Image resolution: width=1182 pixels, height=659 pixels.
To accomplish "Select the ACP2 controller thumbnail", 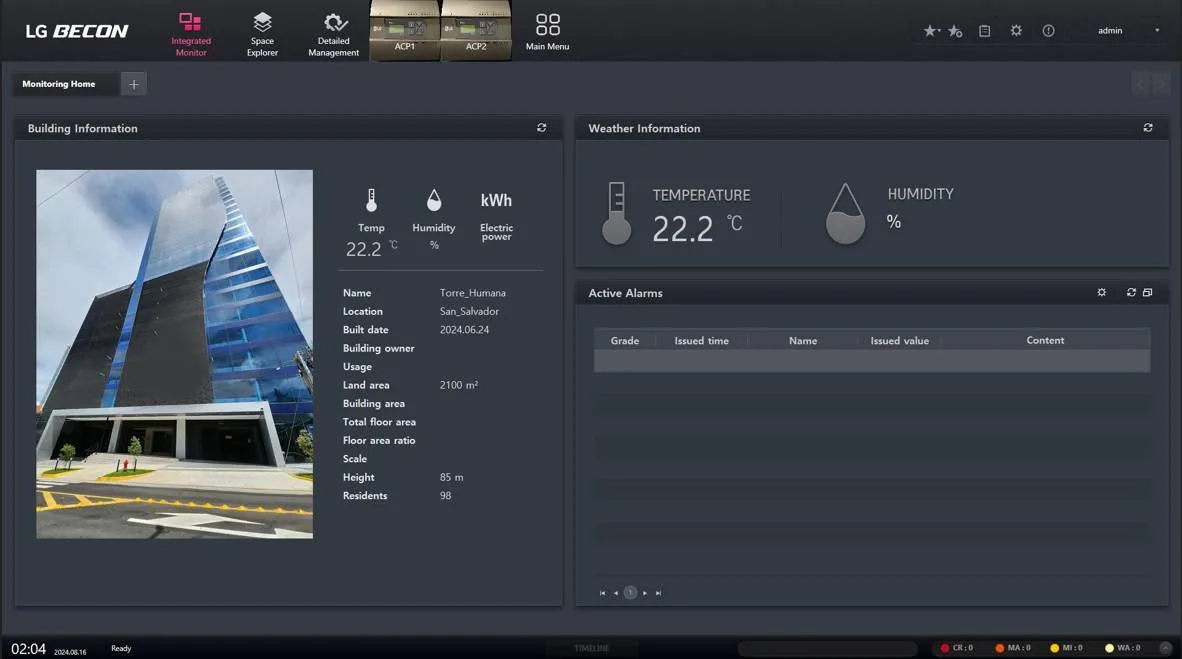I will (x=476, y=30).
